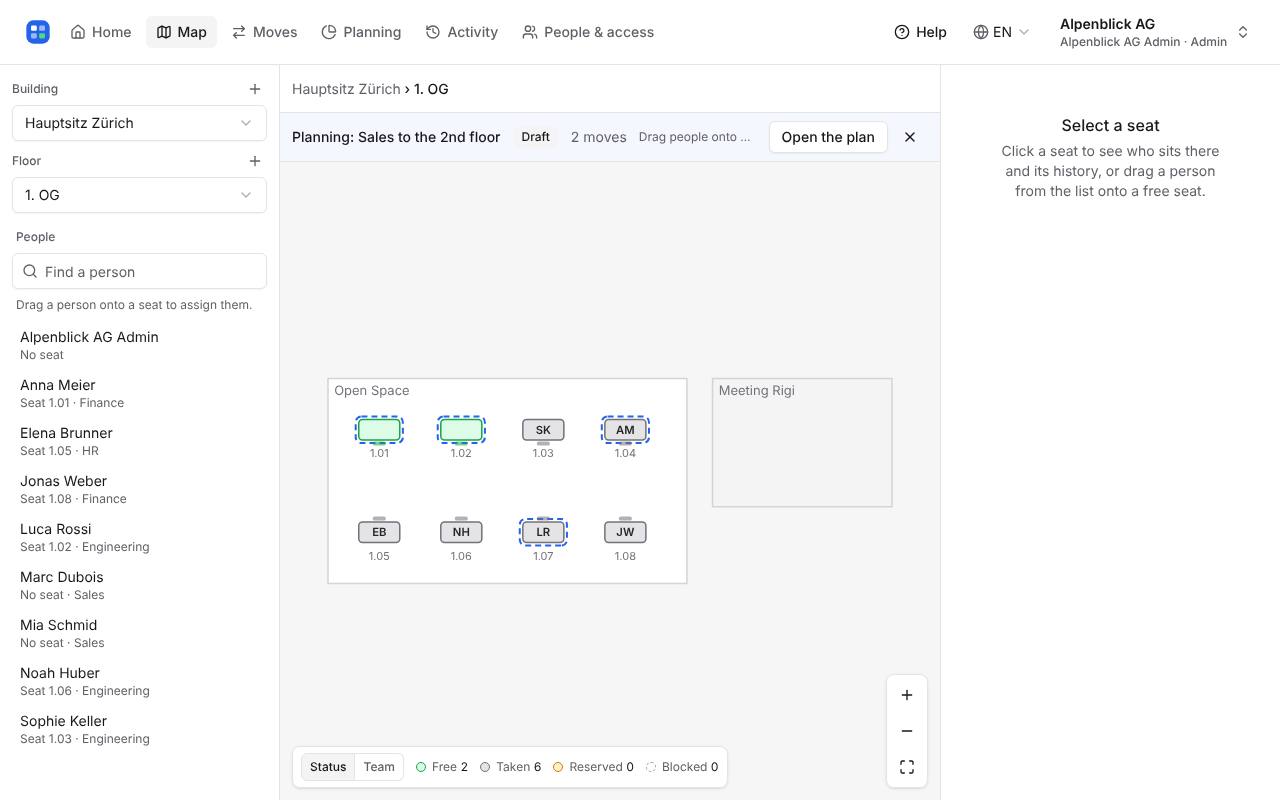Screen dimensions: 1280x800
Task: Select free seat 1.02 on the map
Action: point(461,430)
